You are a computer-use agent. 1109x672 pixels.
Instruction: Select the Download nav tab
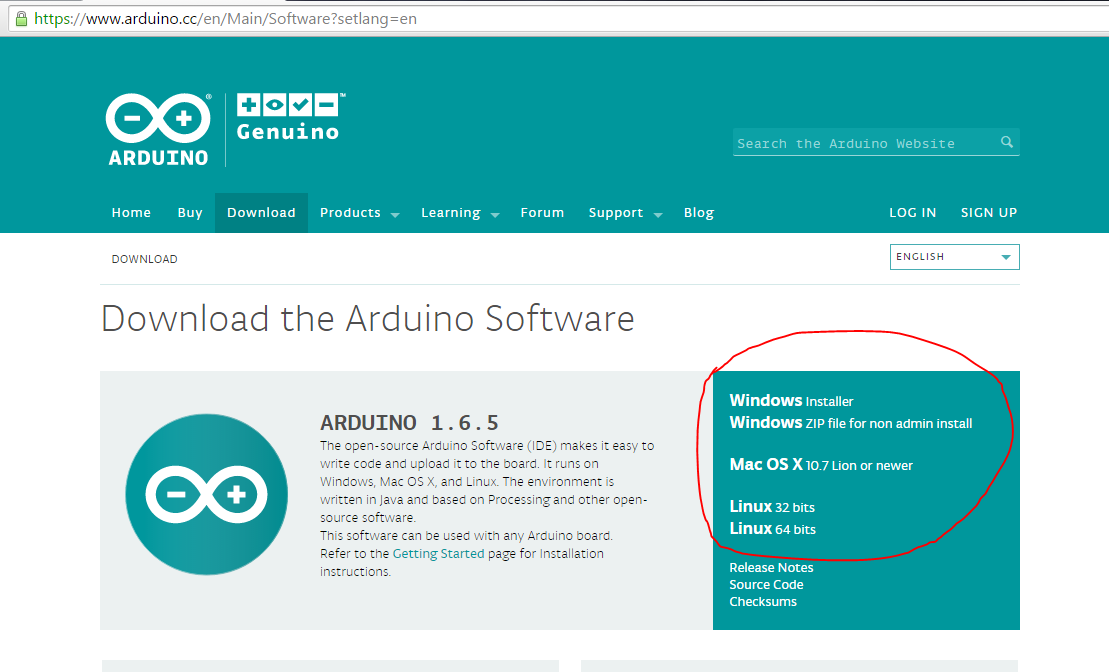tap(261, 212)
